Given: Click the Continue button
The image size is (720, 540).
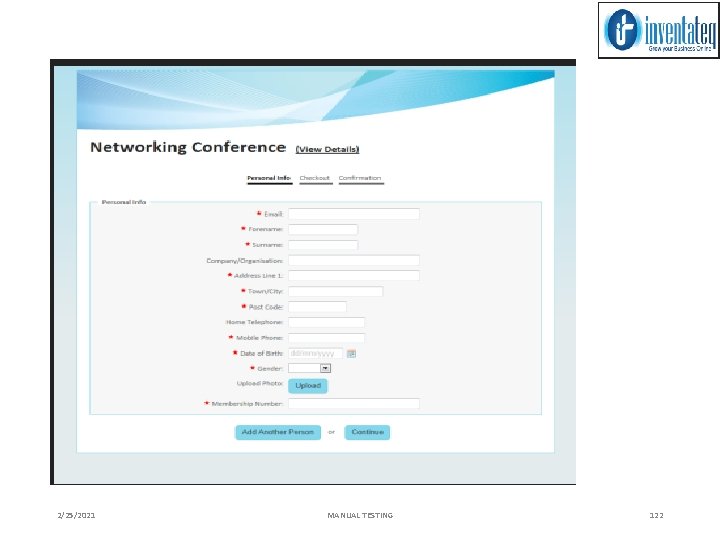Looking at the screenshot, I should 367,432.
